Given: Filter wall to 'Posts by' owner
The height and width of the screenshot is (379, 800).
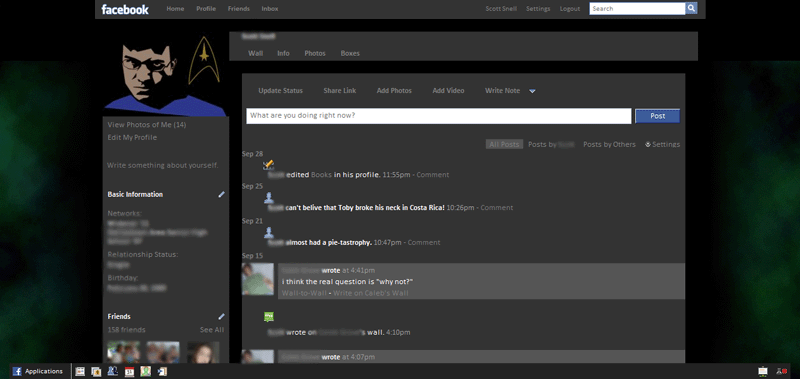Looking at the screenshot, I should [552, 144].
